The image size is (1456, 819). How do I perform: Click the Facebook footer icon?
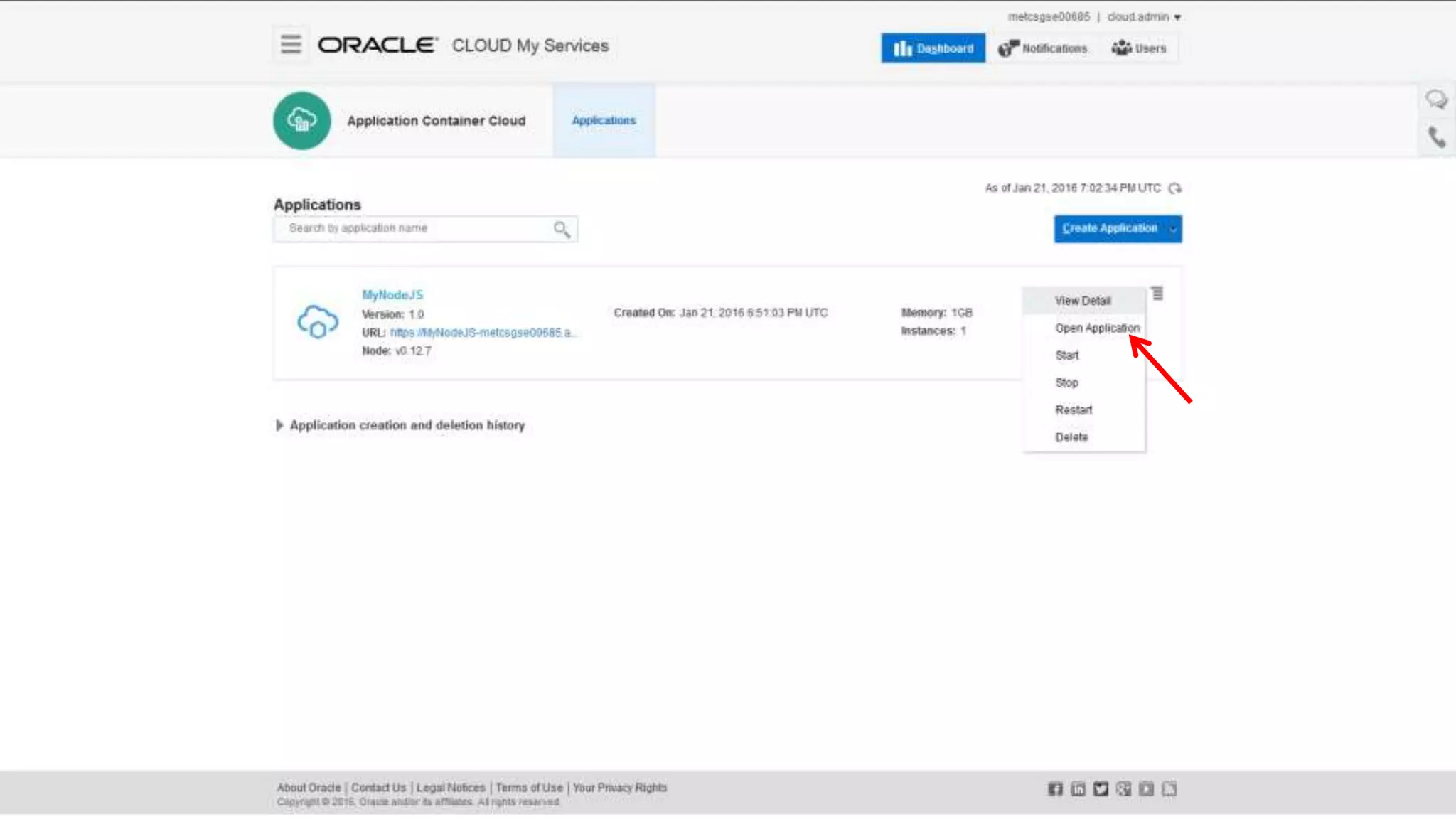tap(1055, 789)
